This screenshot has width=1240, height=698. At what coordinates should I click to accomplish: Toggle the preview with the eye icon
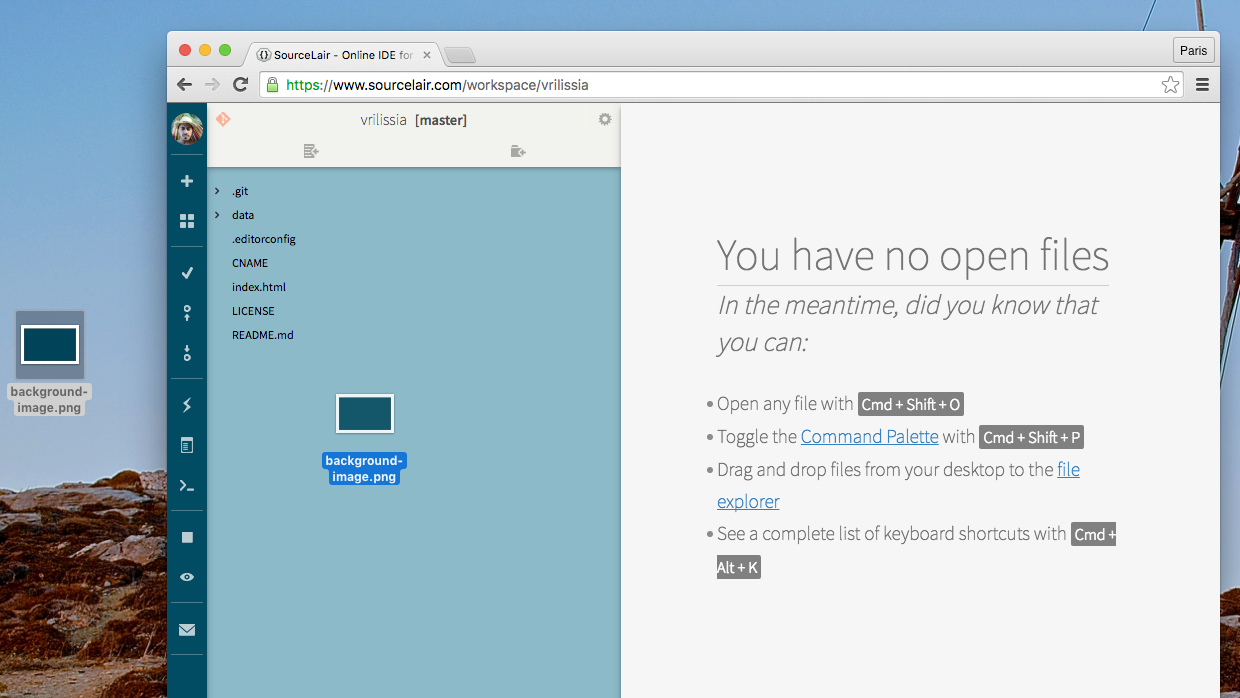[x=186, y=577]
